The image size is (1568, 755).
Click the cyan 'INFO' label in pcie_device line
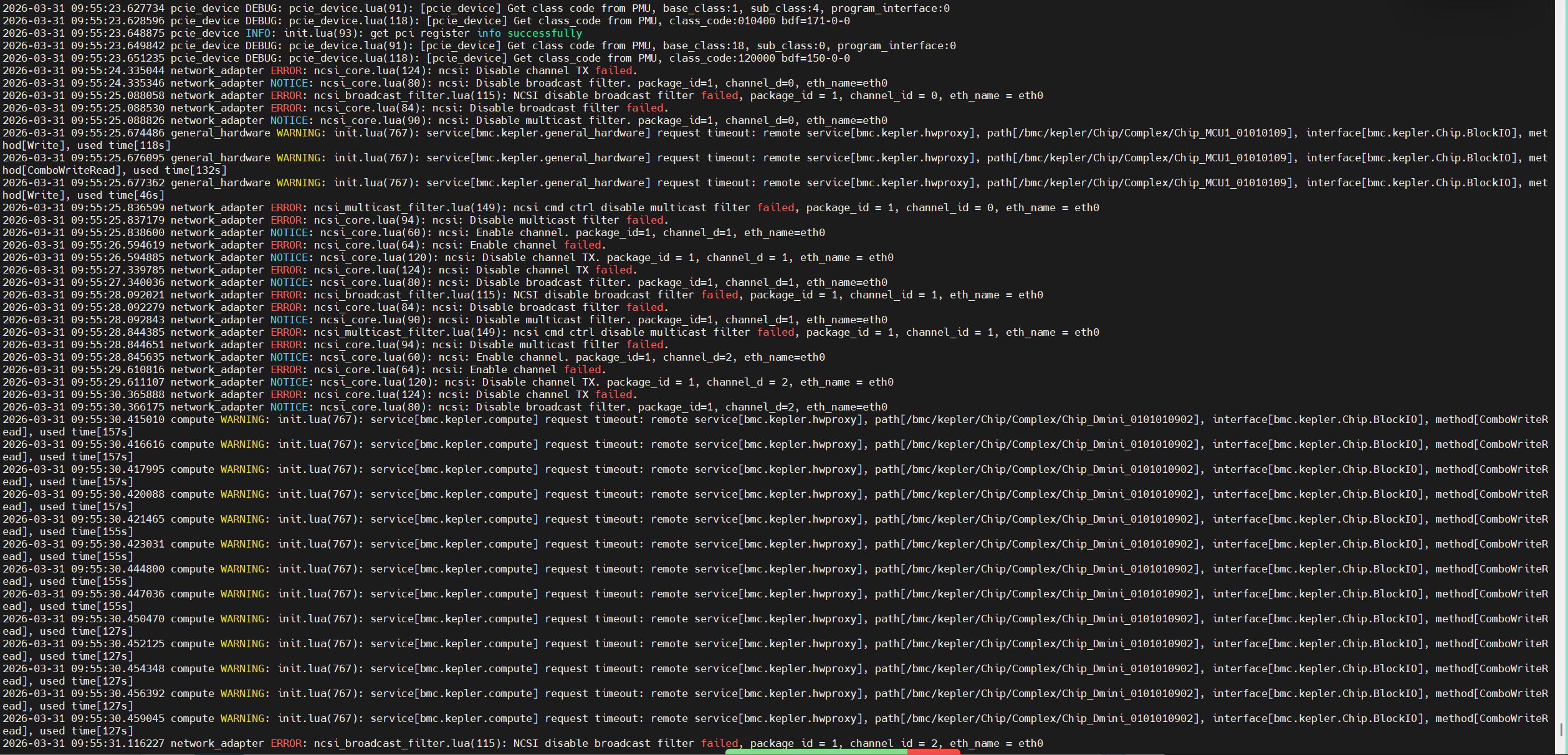tap(257, 33)
